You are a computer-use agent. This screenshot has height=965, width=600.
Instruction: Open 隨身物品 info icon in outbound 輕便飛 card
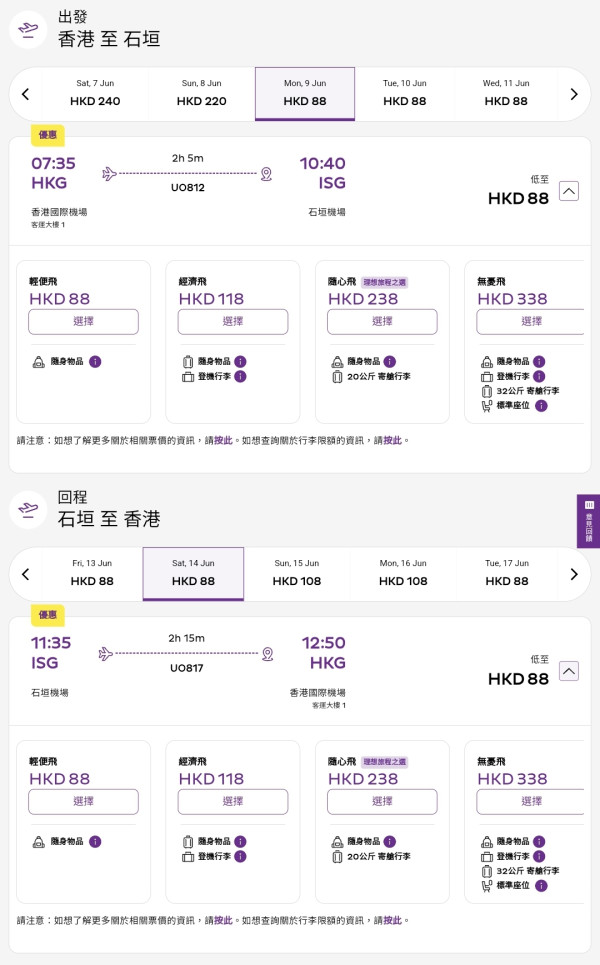95,362
